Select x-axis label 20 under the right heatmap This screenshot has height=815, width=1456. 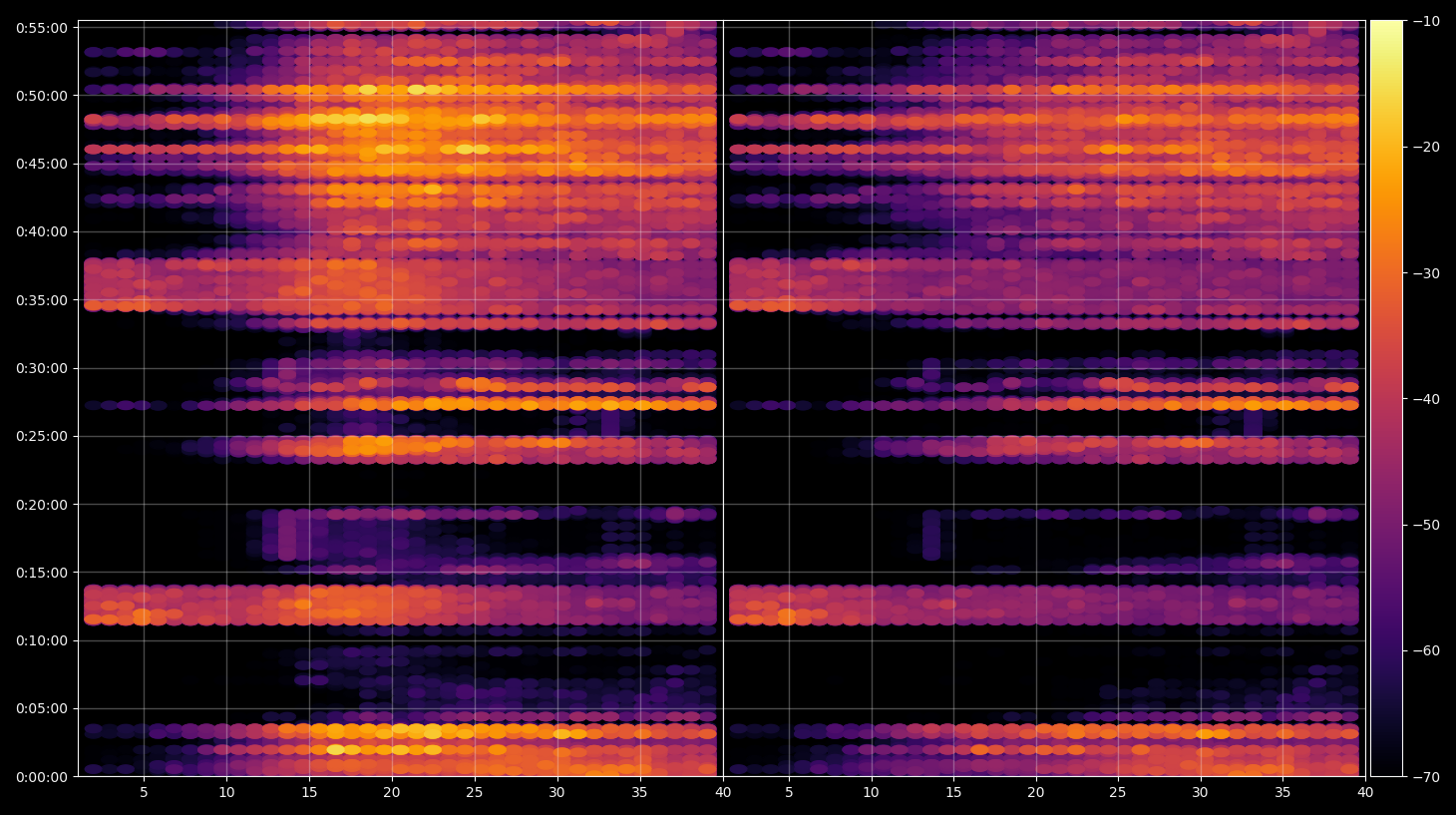pos(1036,793)
